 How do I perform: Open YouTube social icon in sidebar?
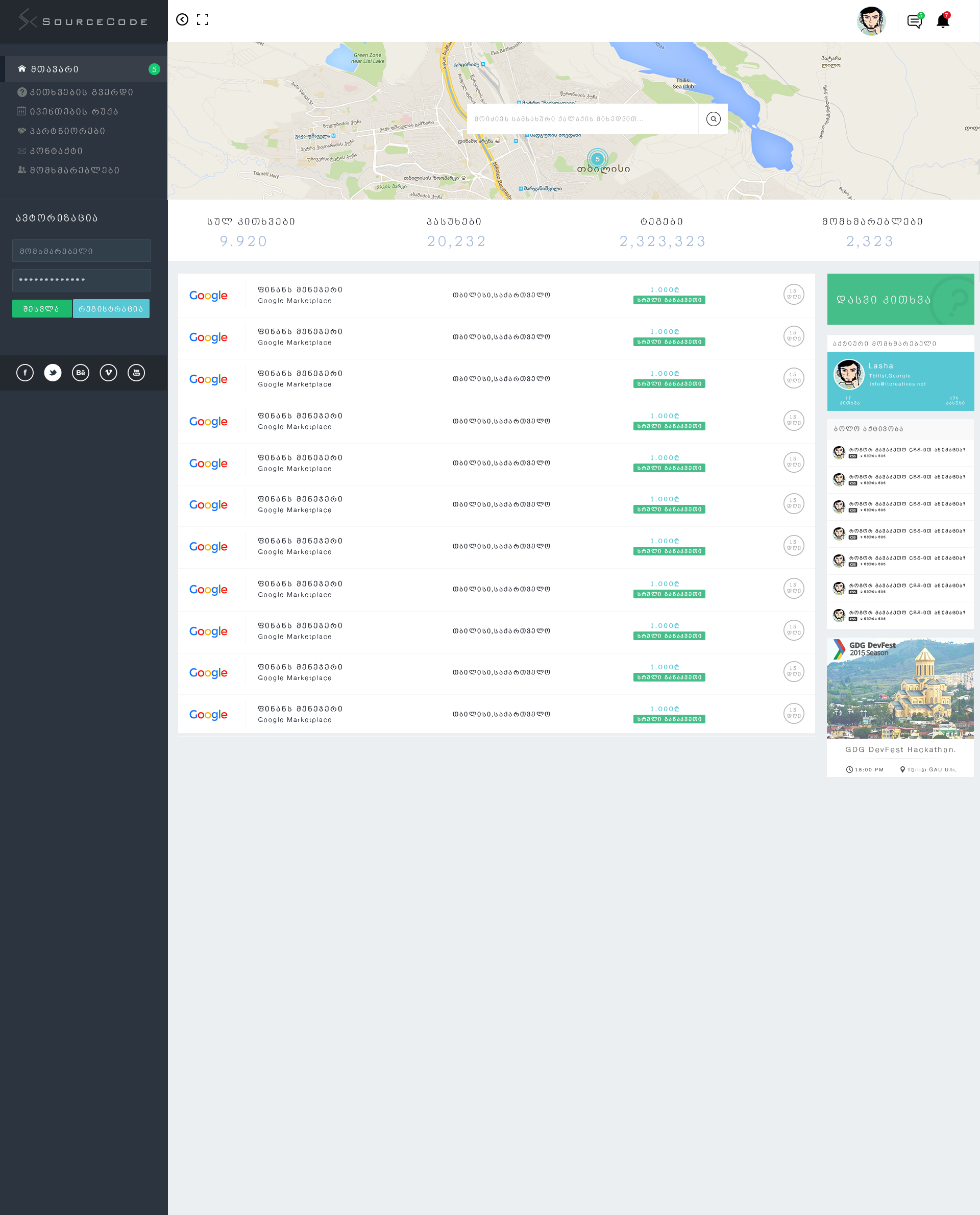pos(136,373)
